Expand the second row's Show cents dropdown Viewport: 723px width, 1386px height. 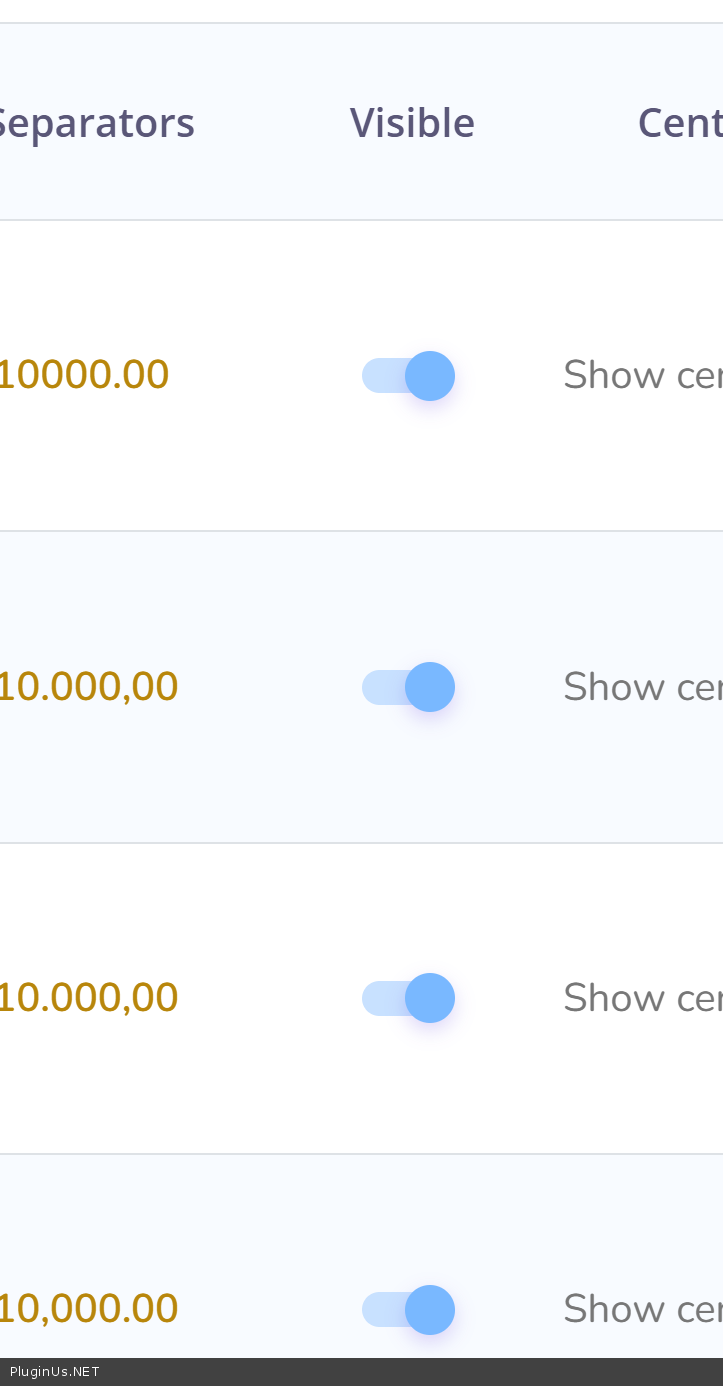click(x=642, y=687)
